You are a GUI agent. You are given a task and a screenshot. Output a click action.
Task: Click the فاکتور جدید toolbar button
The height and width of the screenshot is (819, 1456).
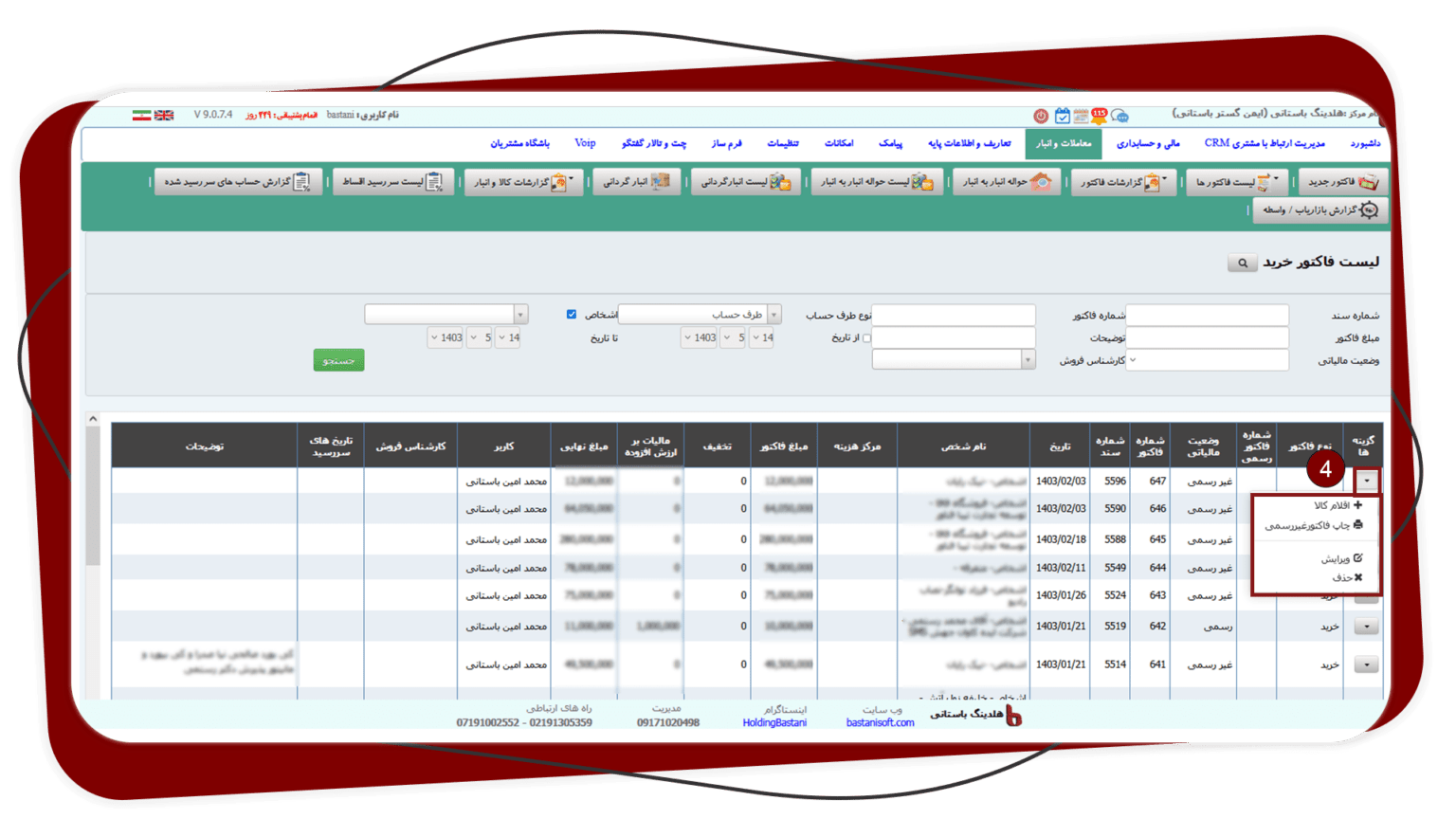[1342, 182]
